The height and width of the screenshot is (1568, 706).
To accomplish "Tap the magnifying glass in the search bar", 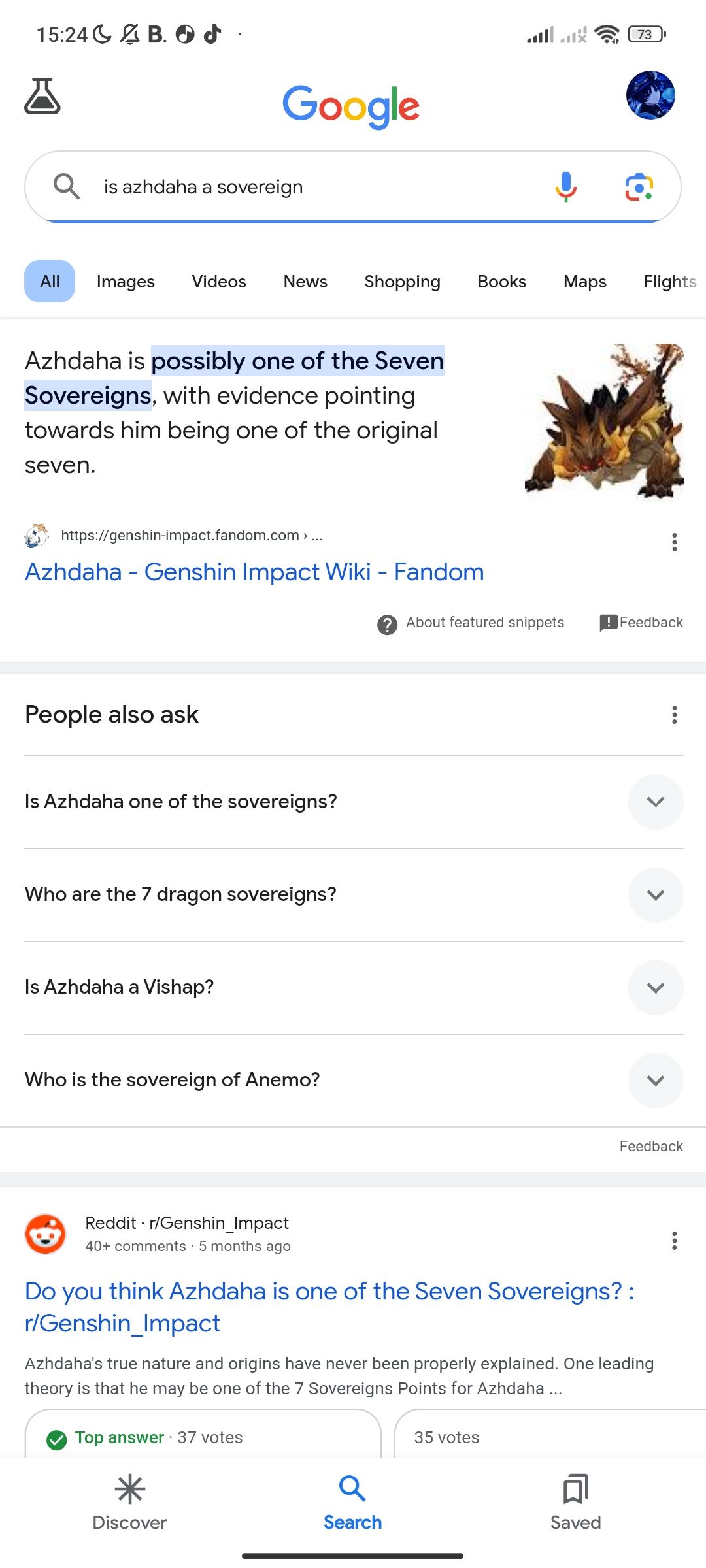I will 67,187.
